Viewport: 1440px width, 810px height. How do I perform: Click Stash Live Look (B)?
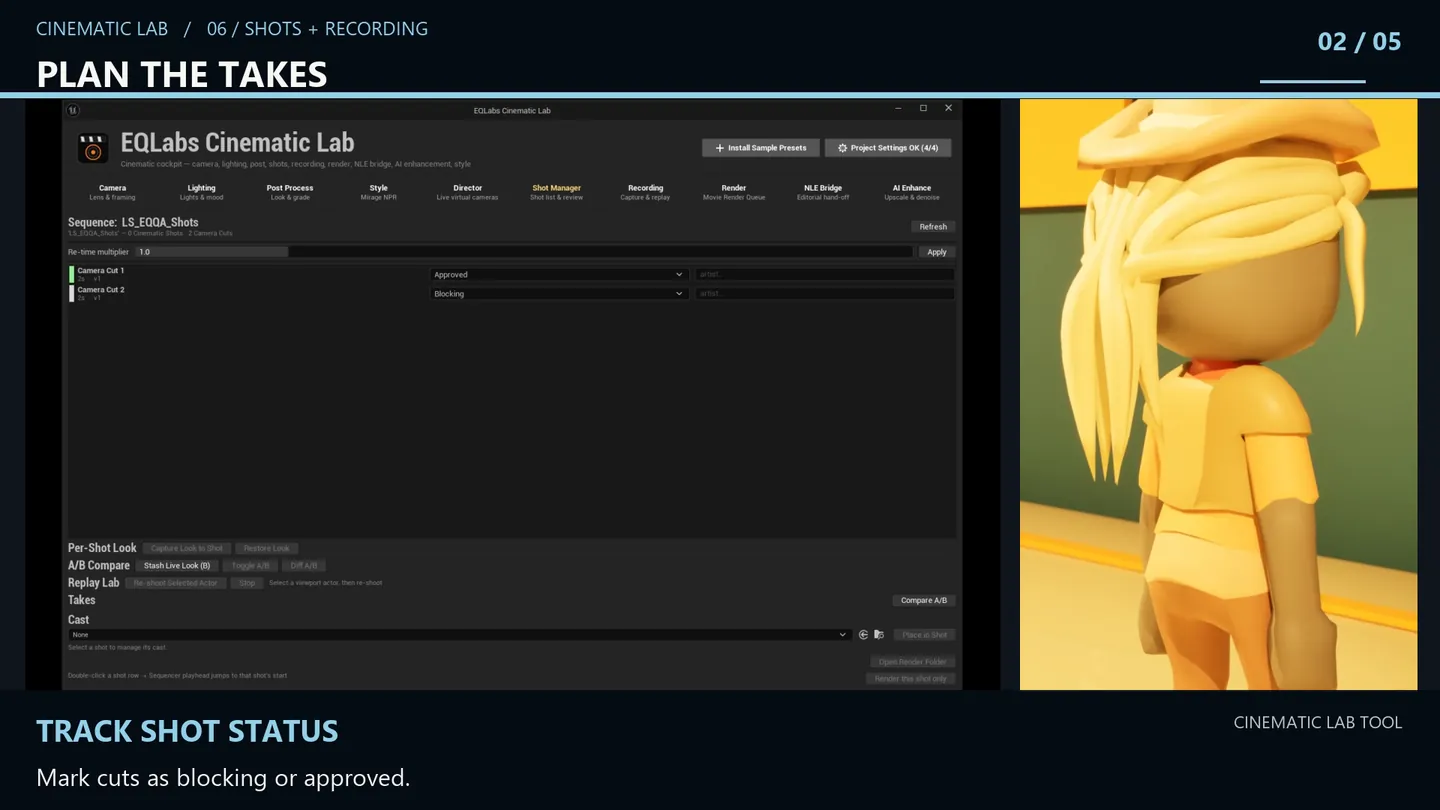177,566
